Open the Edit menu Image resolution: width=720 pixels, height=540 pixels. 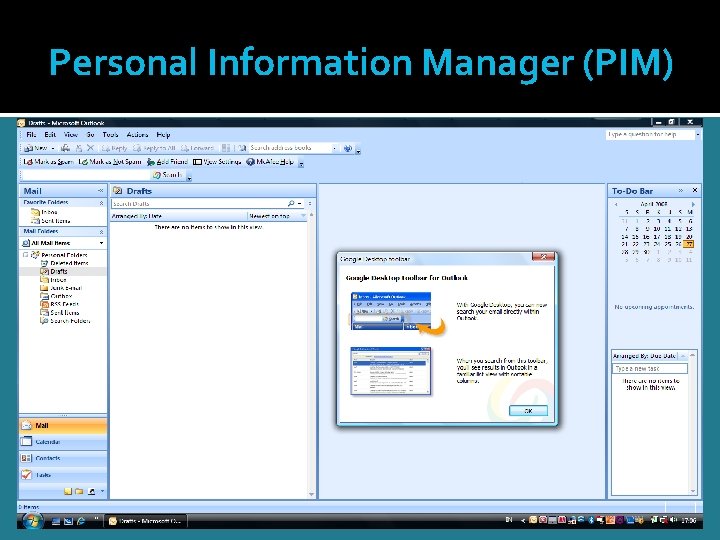click(50, 135)
